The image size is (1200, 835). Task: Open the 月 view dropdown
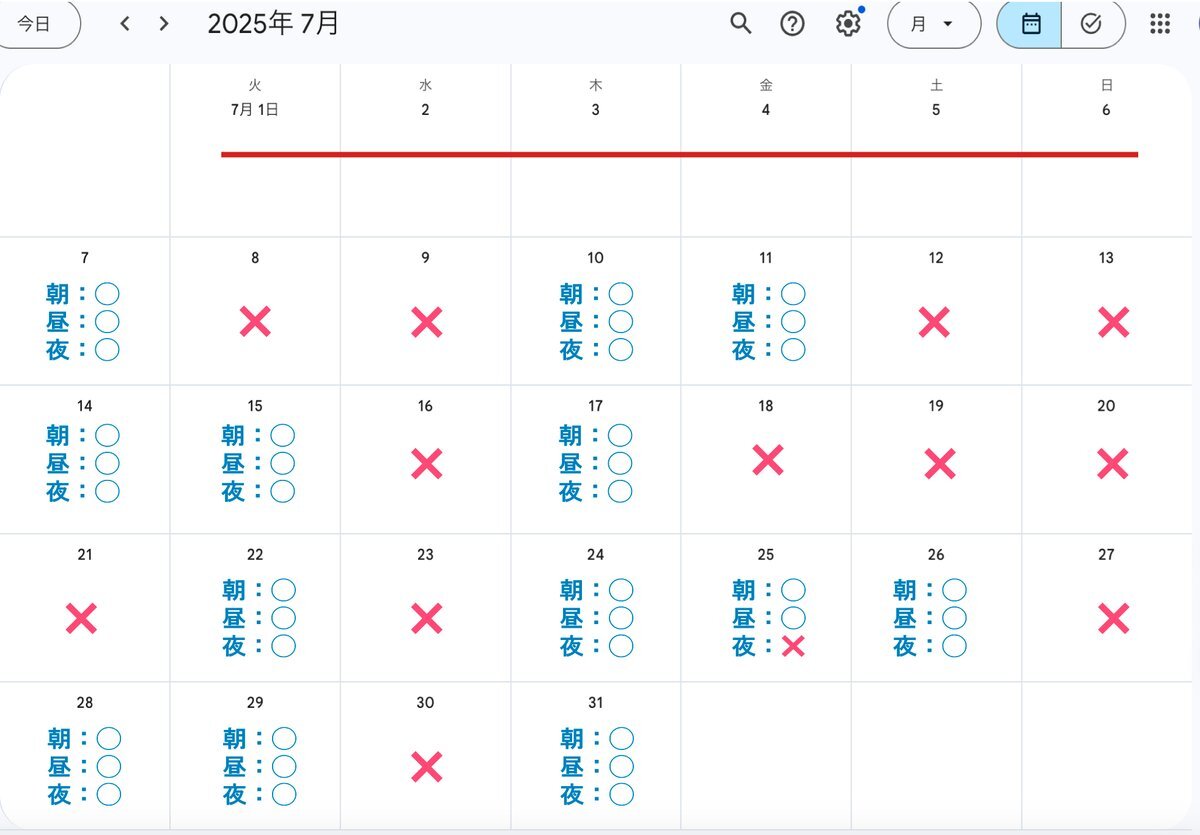932,24
